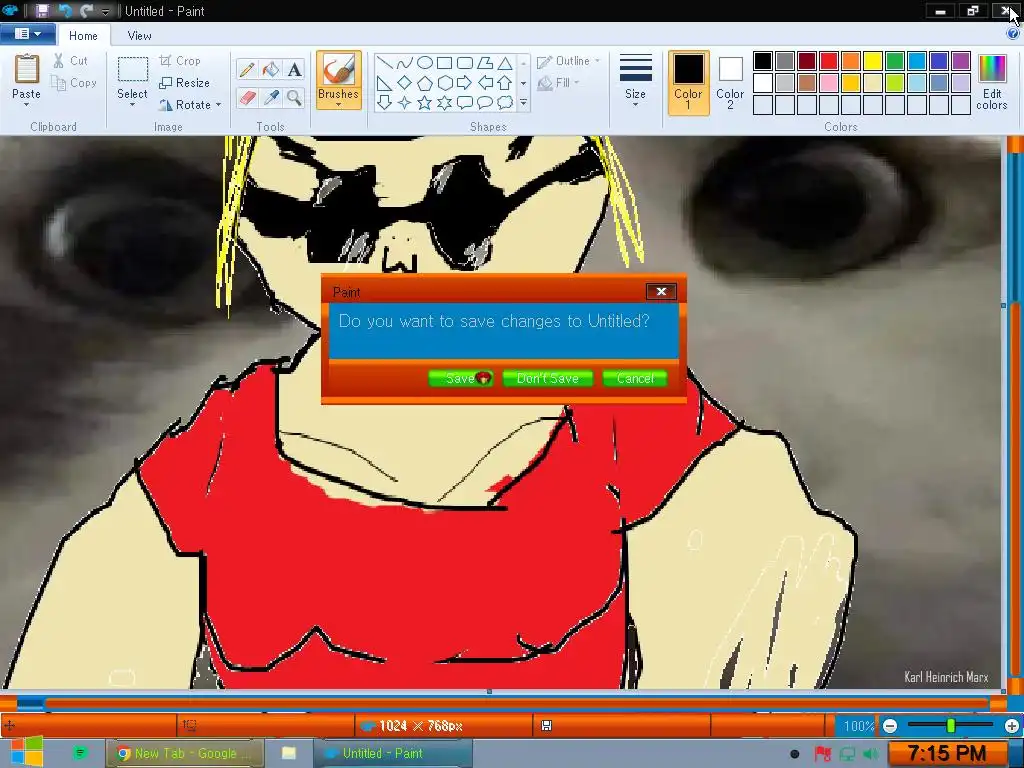Expand the Select dropdown arrow
The height and width of the screenshot is (768, 1024).
click(132, 105)
